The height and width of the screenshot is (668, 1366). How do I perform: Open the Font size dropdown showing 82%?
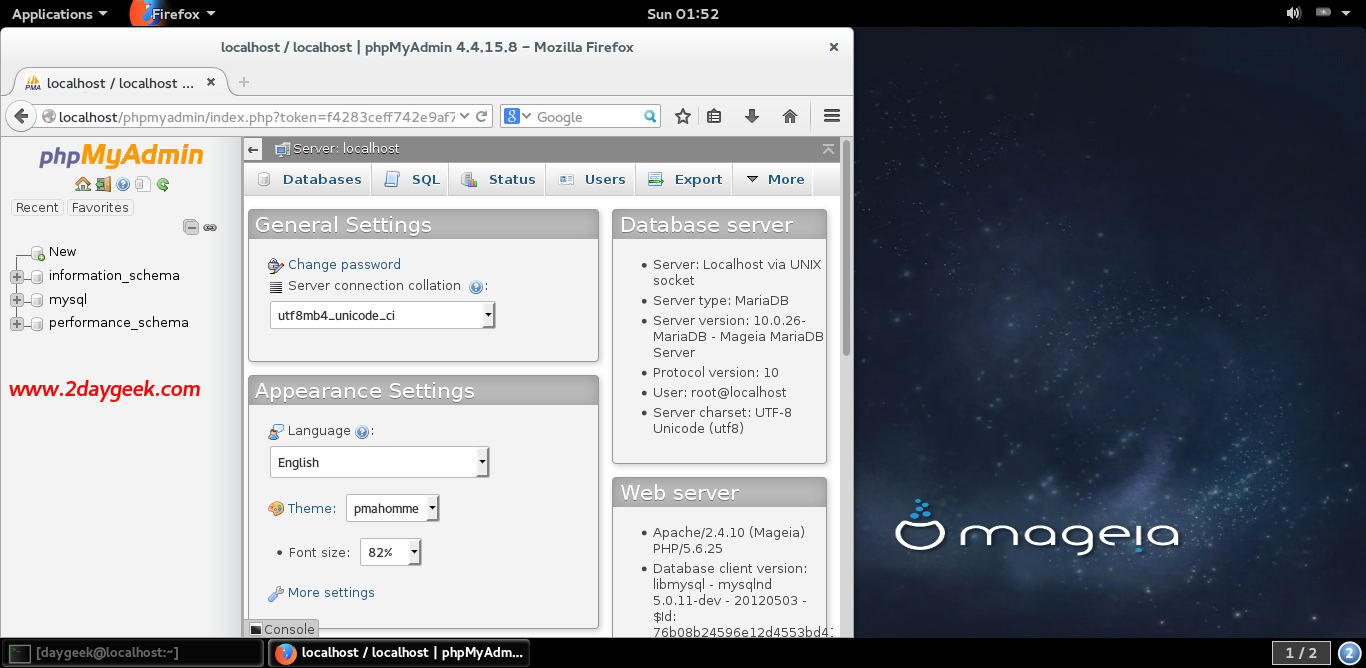point(391,552)
